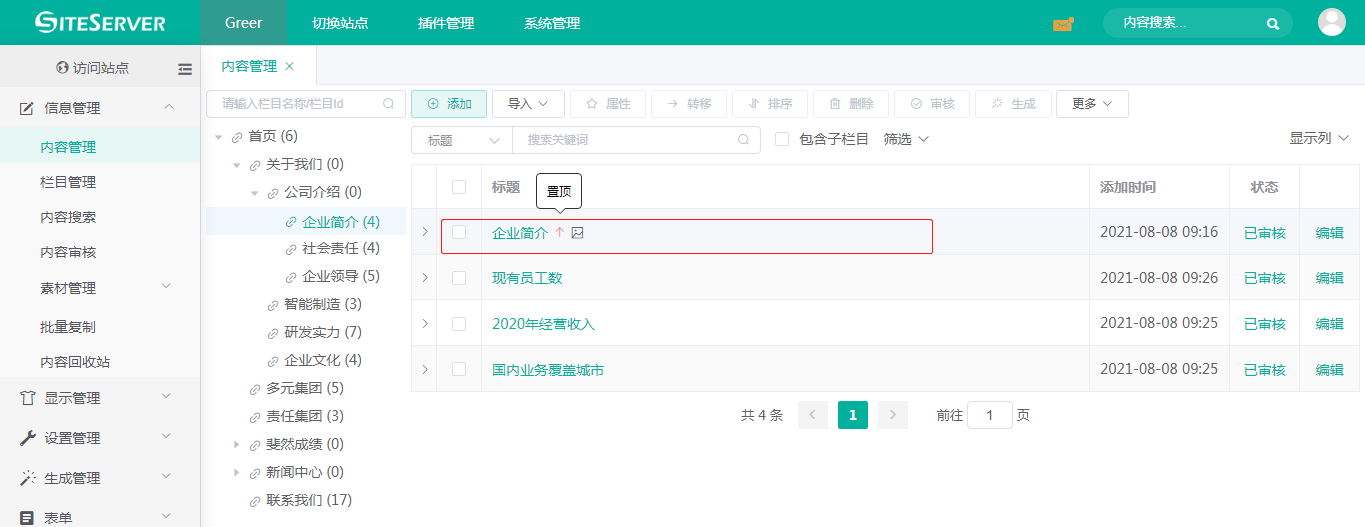Click the page number jump input field

990,415
